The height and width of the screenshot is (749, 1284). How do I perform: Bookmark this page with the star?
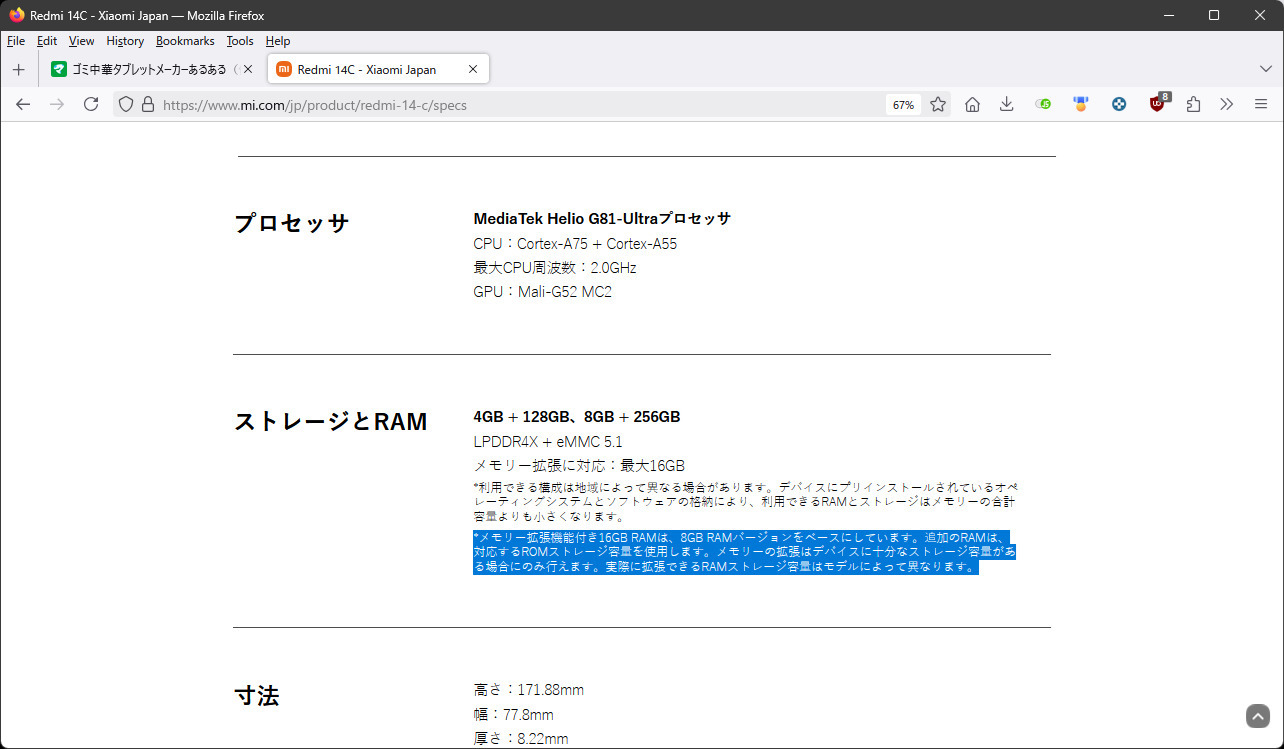pos(938,104)
